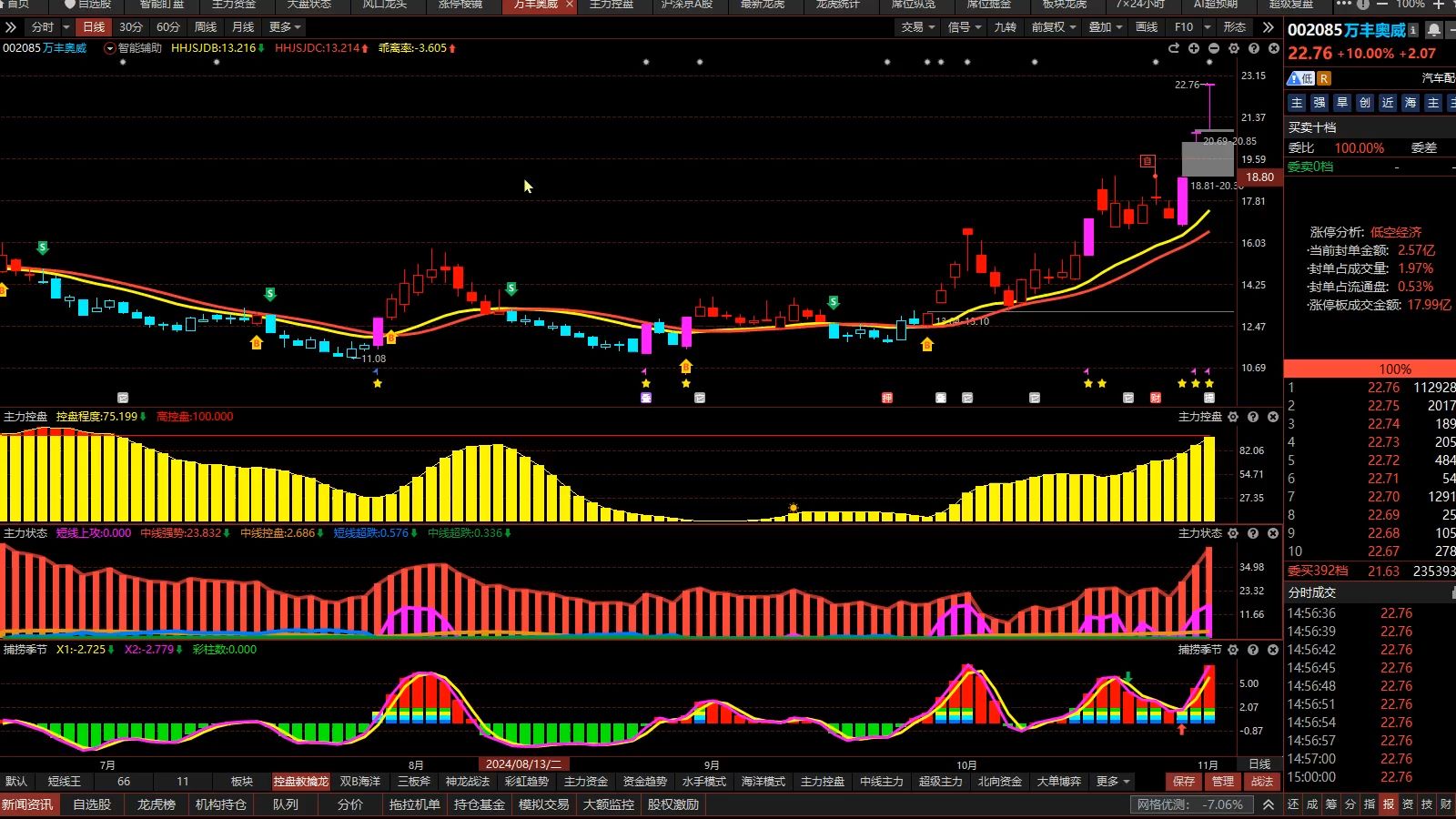
Task: Click the 强 tag icon
Action: pos(1319,103)
